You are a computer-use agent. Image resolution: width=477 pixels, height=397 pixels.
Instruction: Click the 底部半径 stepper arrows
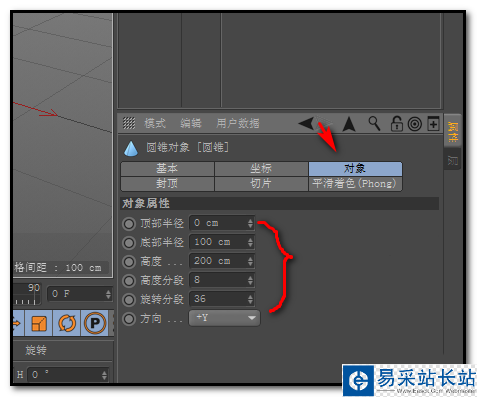tap(250, 242)
